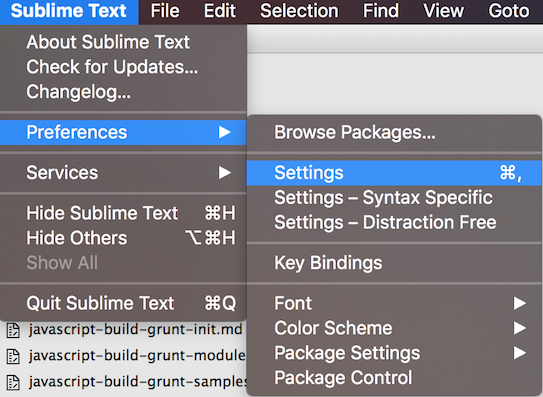
Task: Expand the Color Scheme submenu arrow
Action: (x=519, y=328)
